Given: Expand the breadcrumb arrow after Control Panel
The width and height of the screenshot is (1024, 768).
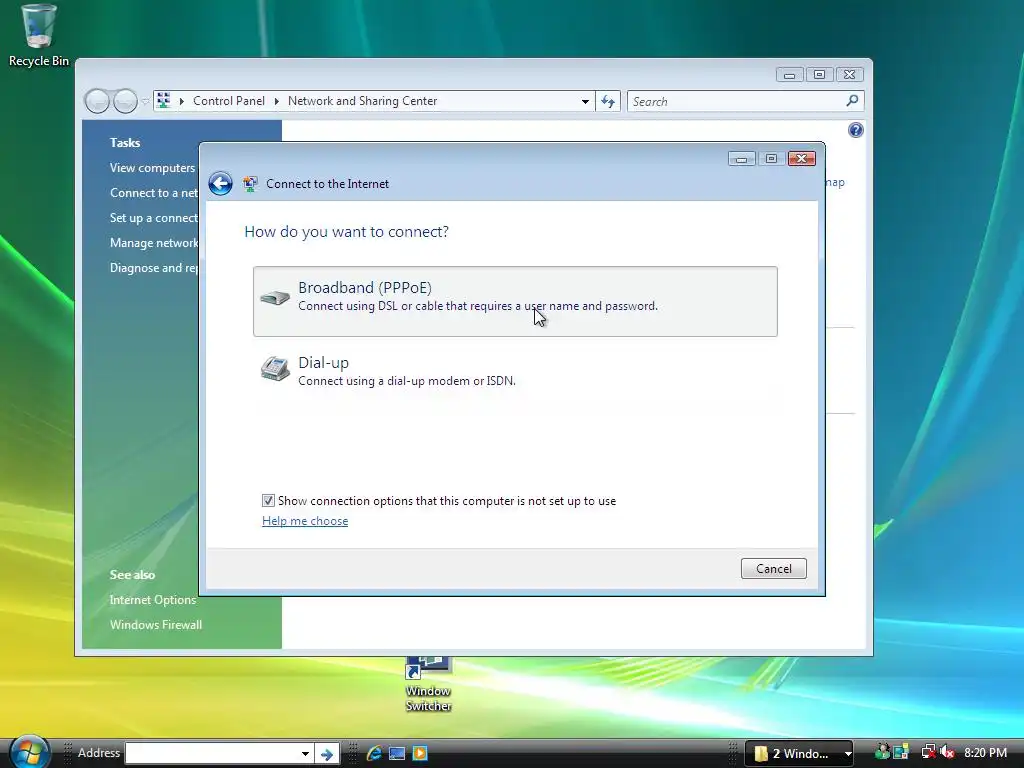Looking at the screenshot, I should click(277, 101).
